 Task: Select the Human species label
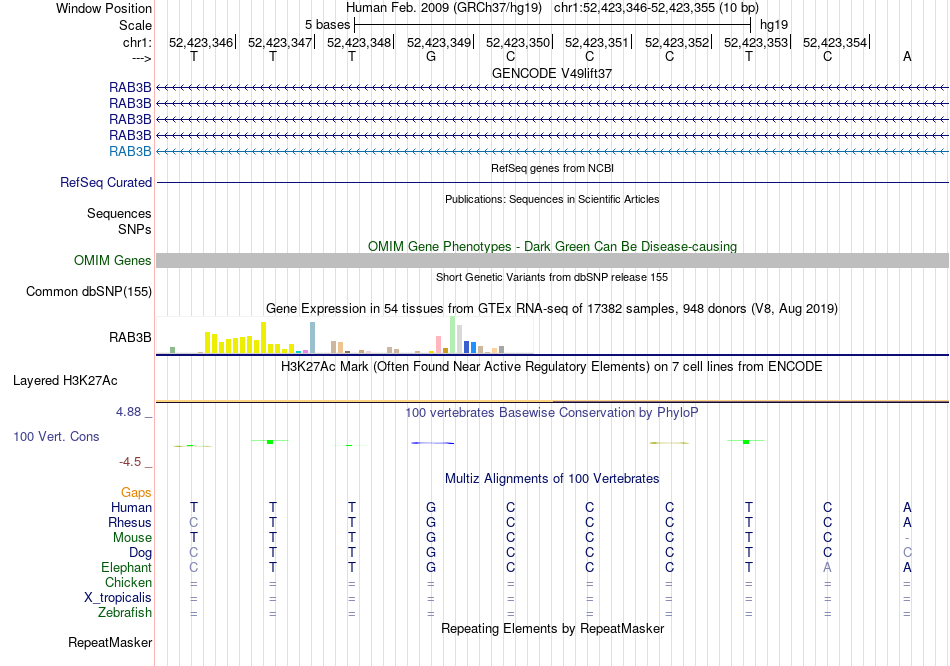click(131, 507)
